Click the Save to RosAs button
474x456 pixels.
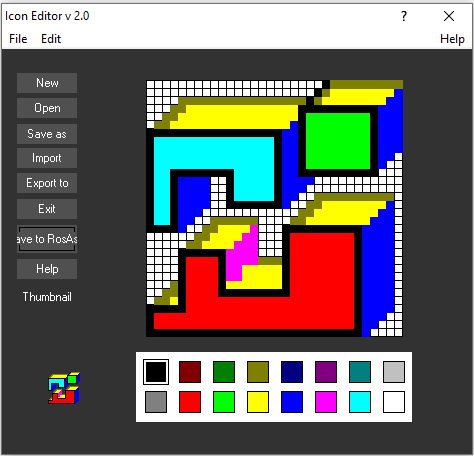click(x=47, y=239)
